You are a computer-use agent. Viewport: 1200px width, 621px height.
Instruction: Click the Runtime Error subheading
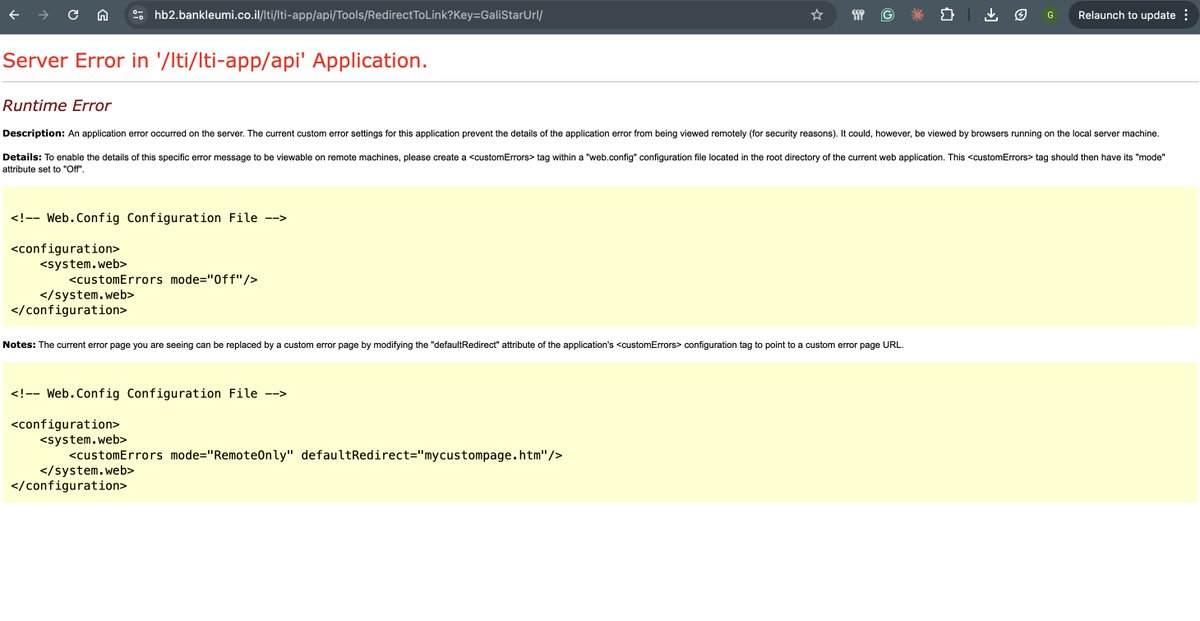[x=57, y=105]
